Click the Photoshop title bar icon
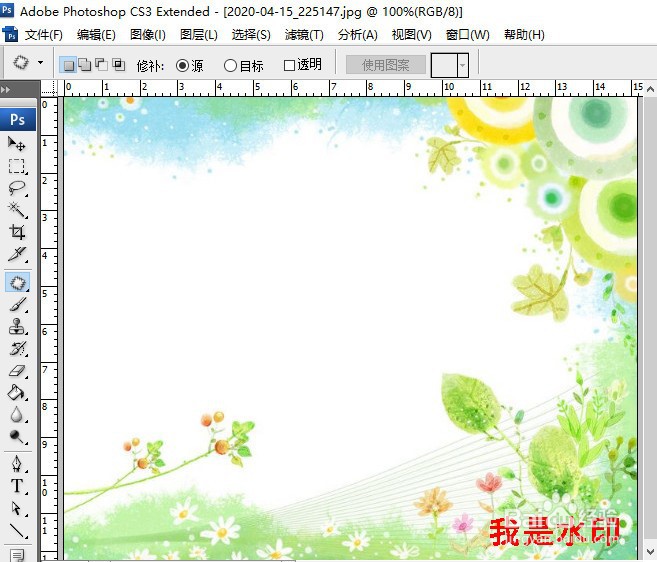This screenshot has width=657, height=562. (x=7, y=9)
